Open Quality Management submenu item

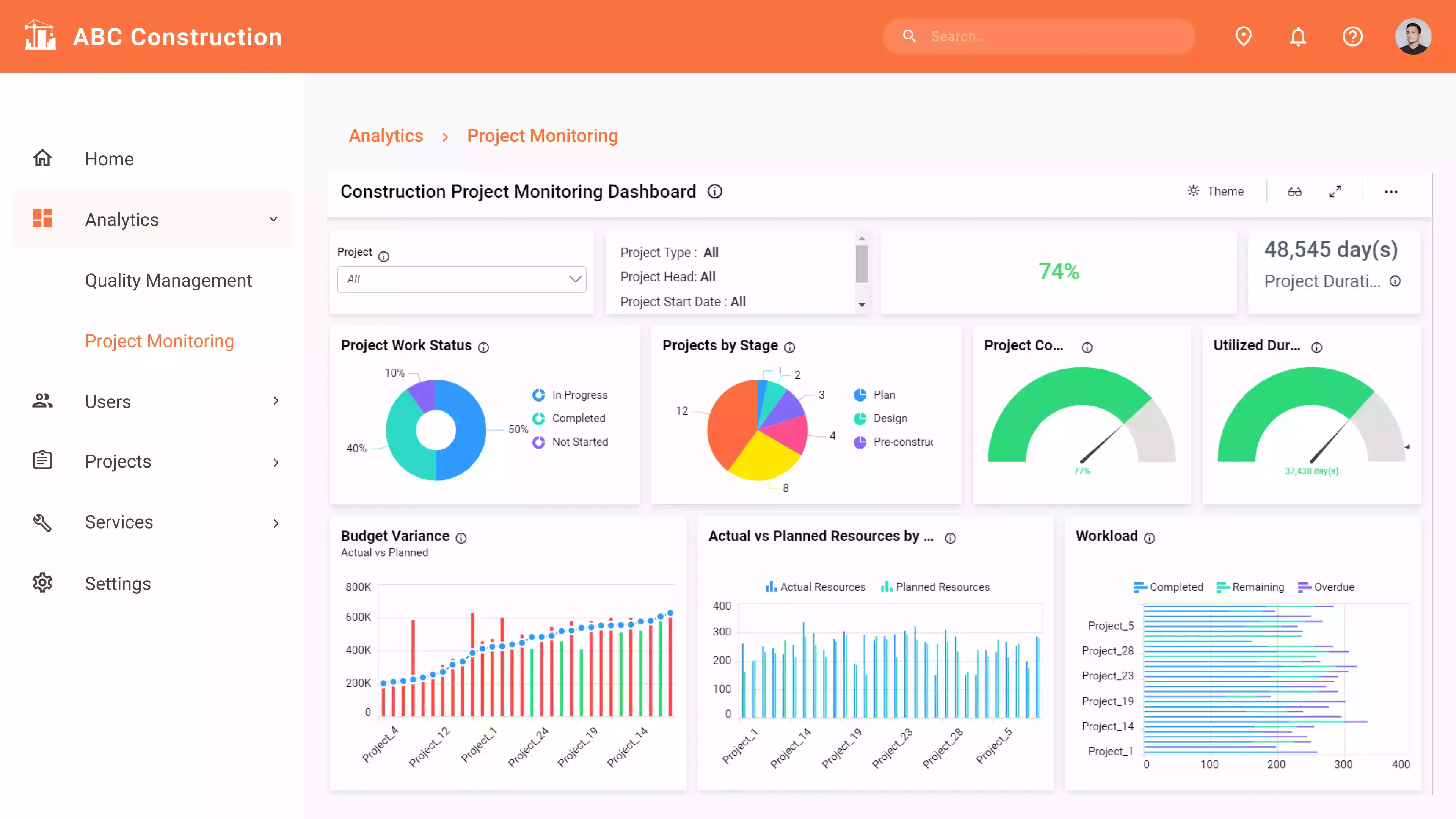pyautogui.click(x=168, y=280)
